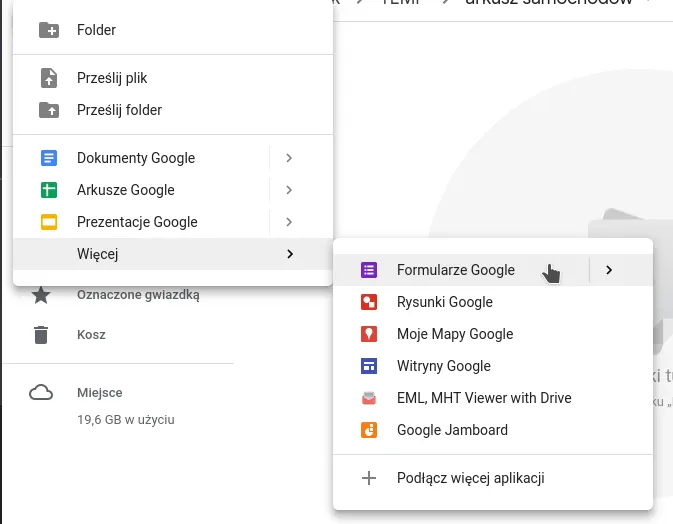Click the red Rysunki Google icon

369,302
